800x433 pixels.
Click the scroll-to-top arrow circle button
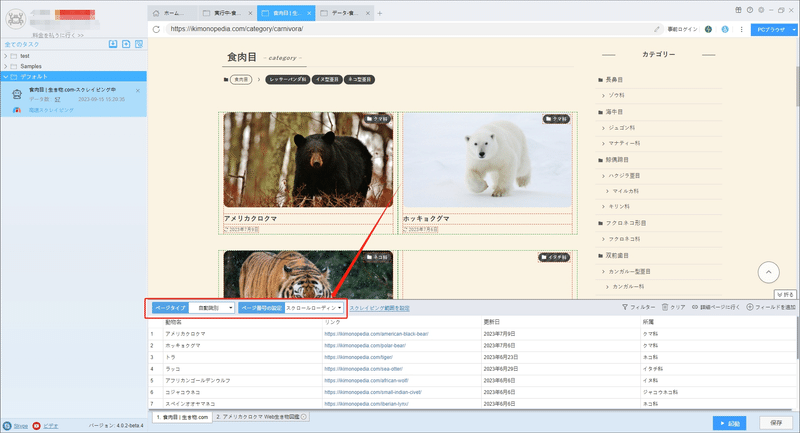point(768,272)
